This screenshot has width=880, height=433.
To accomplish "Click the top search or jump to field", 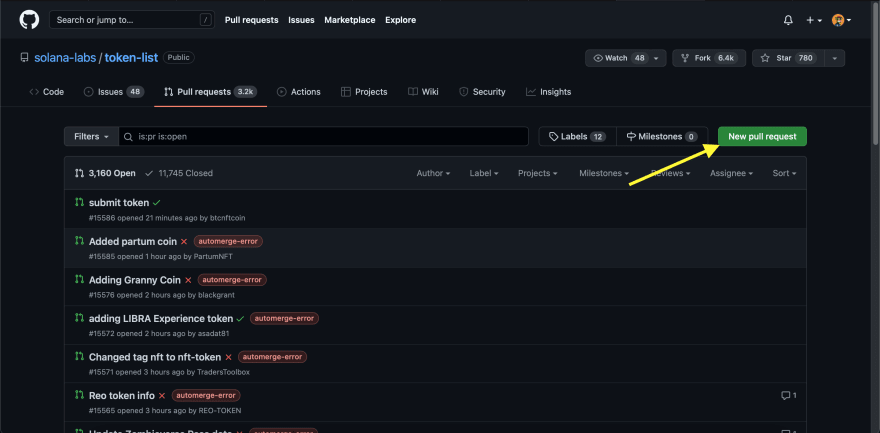I will point(132,20).
